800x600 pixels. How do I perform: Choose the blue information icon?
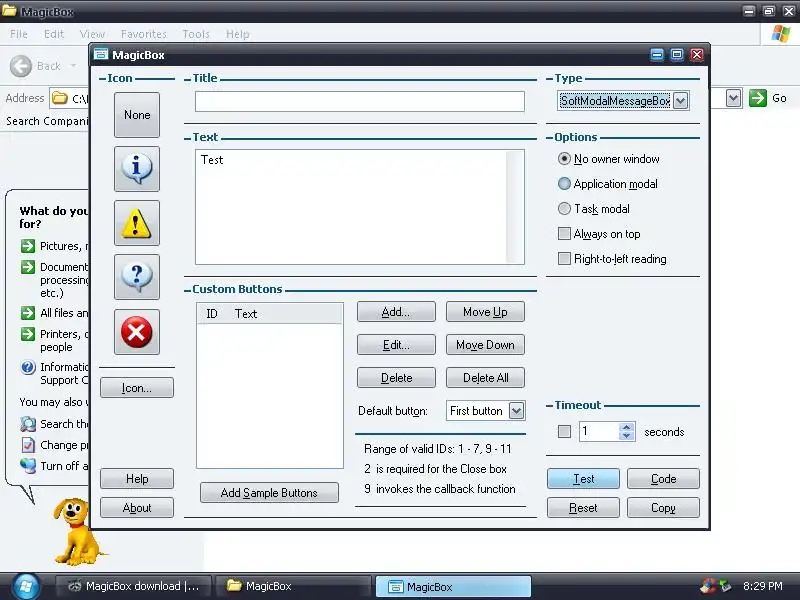pyautogui.click(x=137, y=169)
